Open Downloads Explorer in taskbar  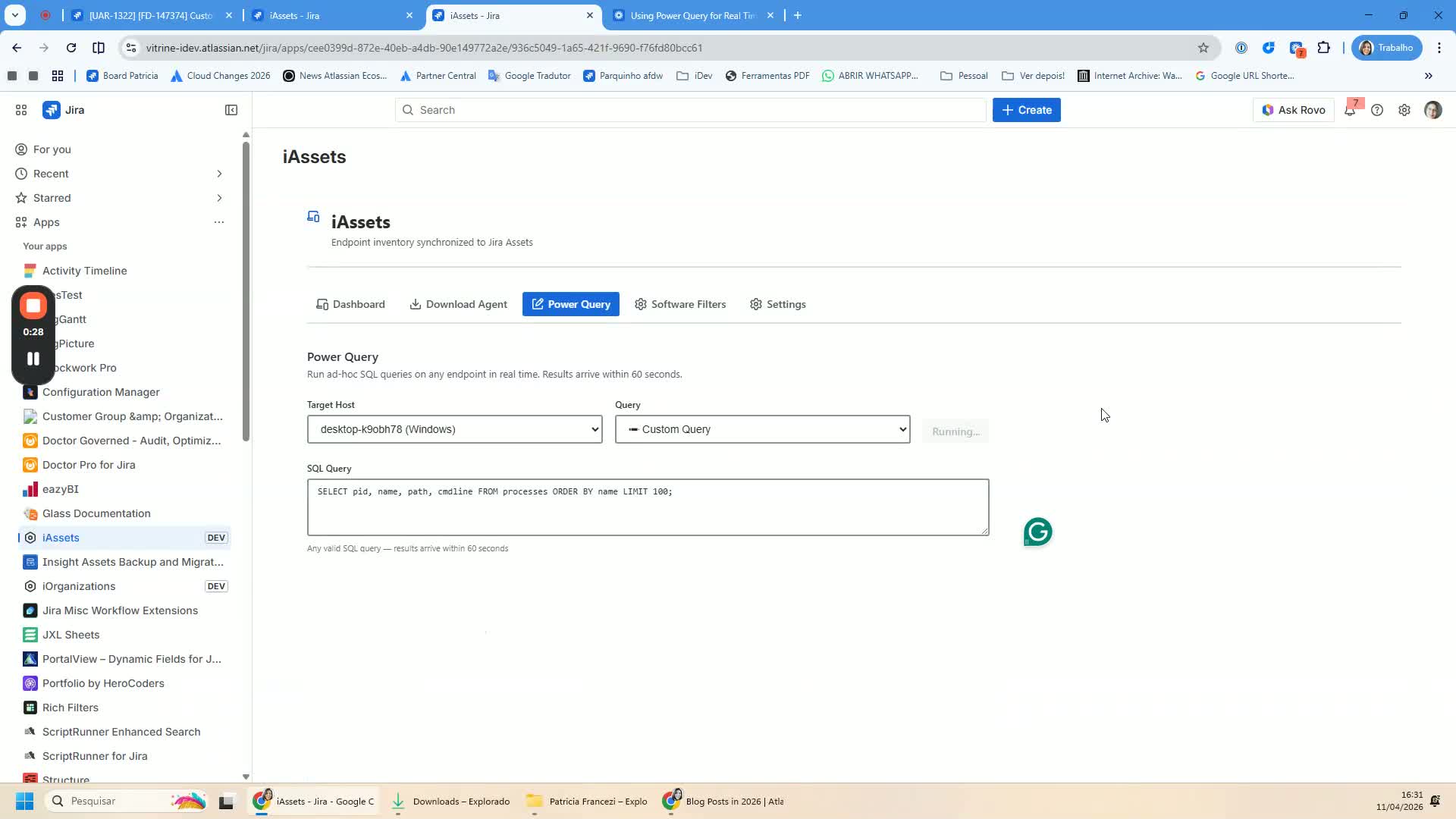[x=452, y=802]
